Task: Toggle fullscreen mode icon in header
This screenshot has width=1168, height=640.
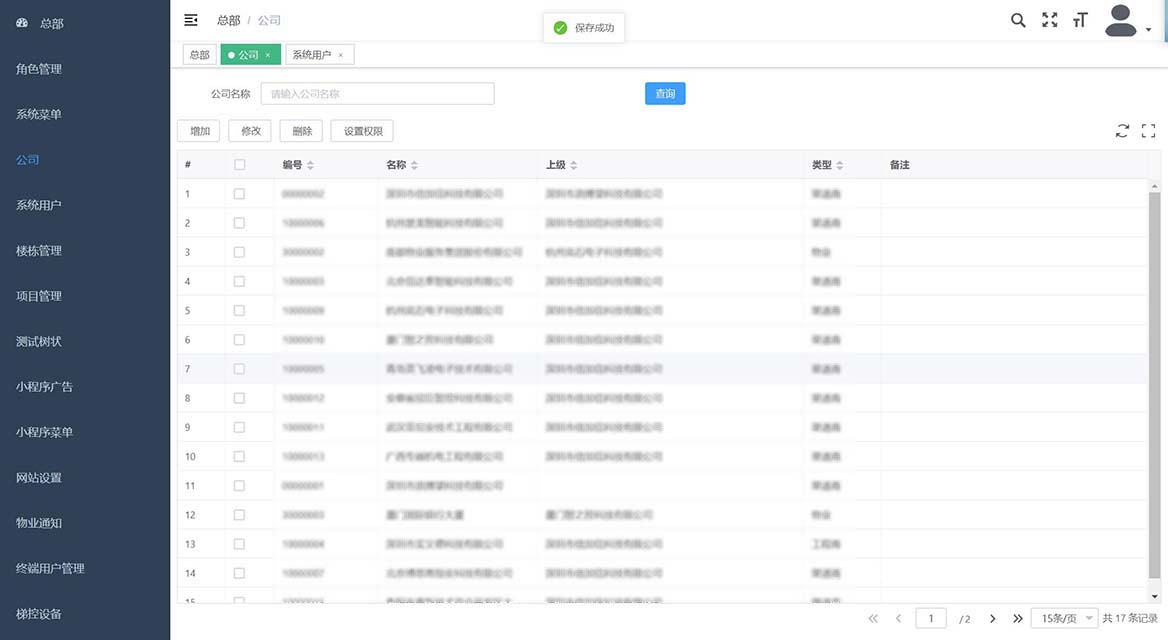Action: click(1049, 20)
